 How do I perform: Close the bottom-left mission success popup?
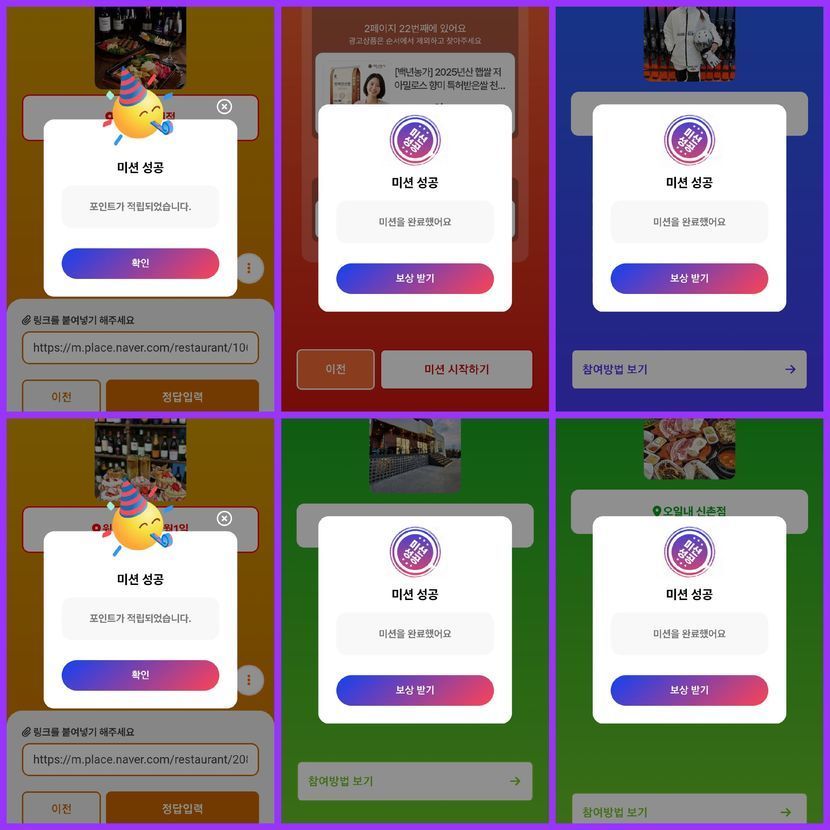click(x=224, y=519)
